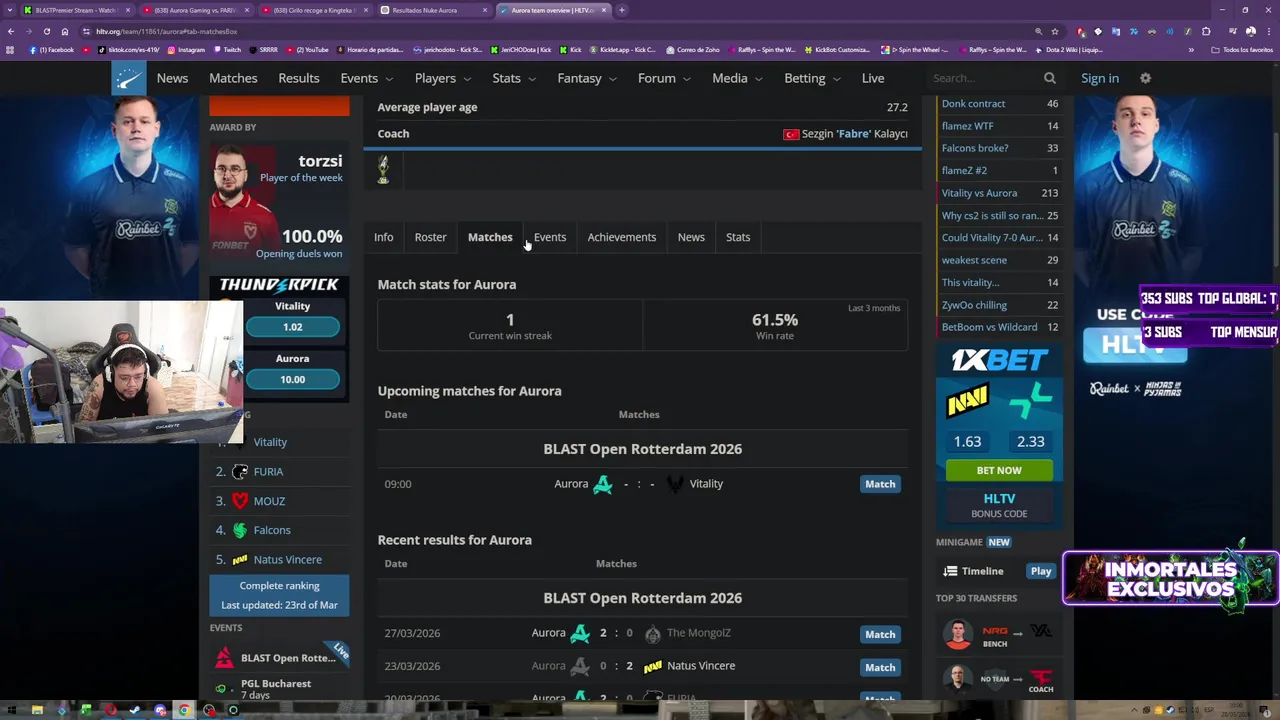Click the HLTV search input field
The image size is (1280, 720).
pyautogui.click(x=984, y=78)
